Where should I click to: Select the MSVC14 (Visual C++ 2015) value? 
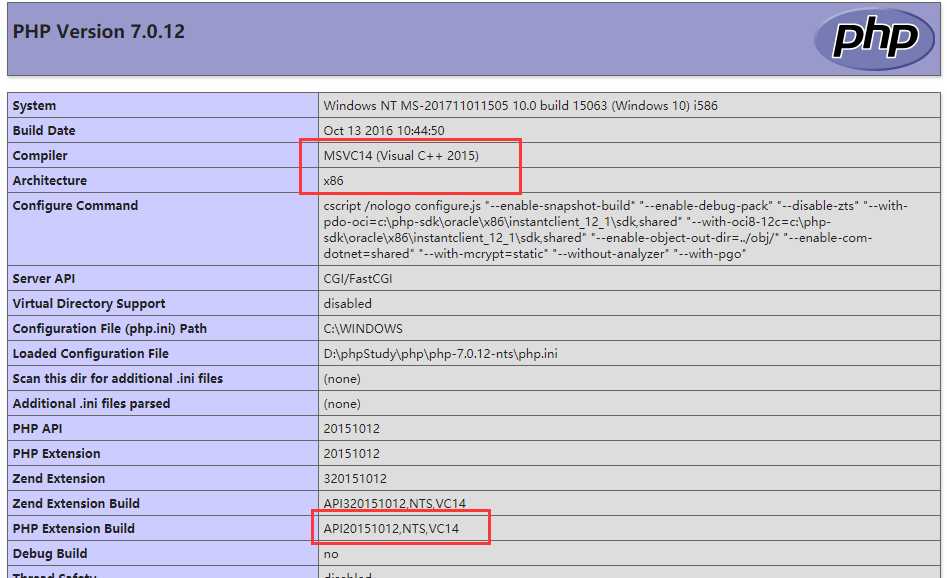click(x=401, y=156)
